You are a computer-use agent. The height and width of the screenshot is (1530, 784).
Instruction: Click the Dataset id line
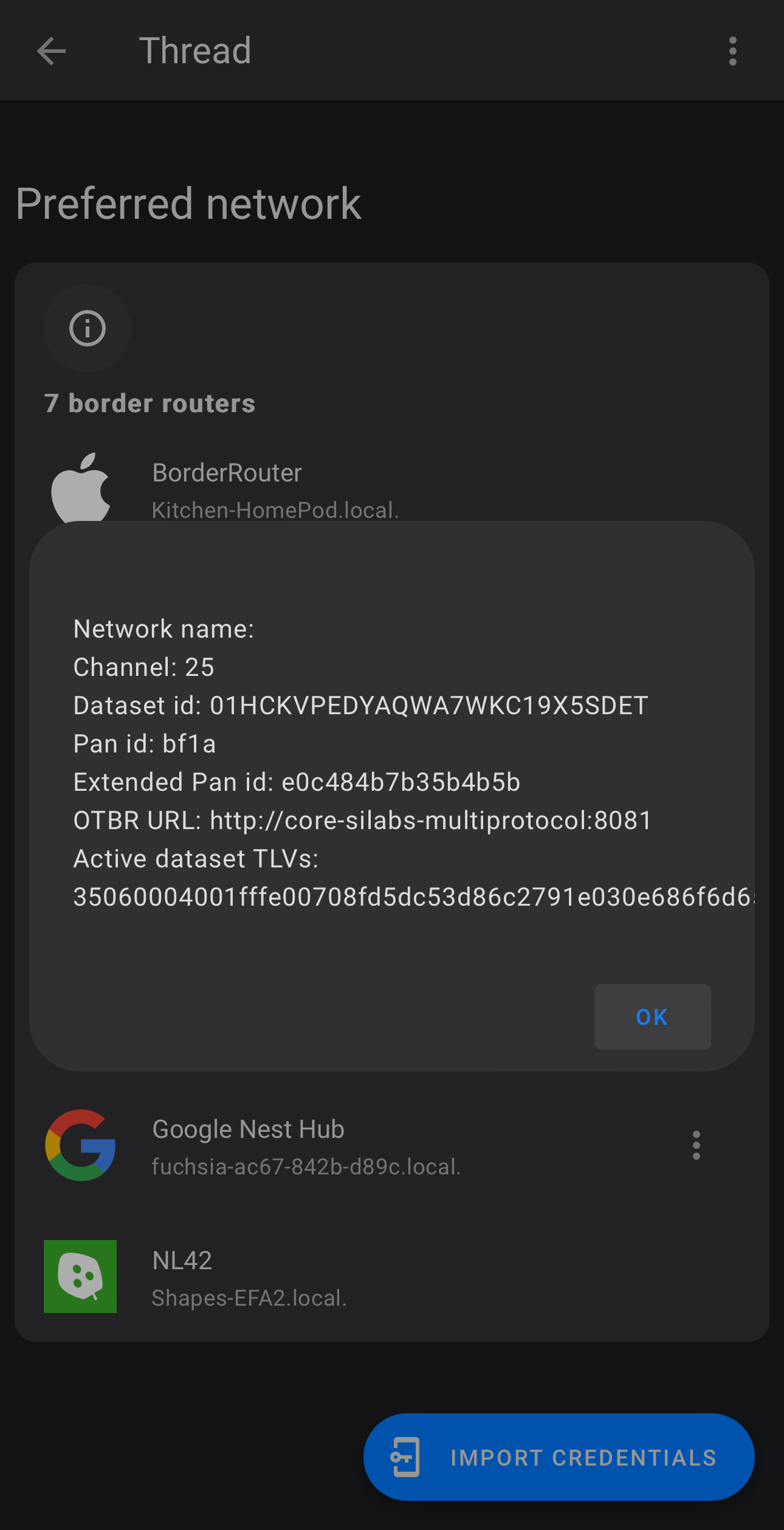(361, 706)
